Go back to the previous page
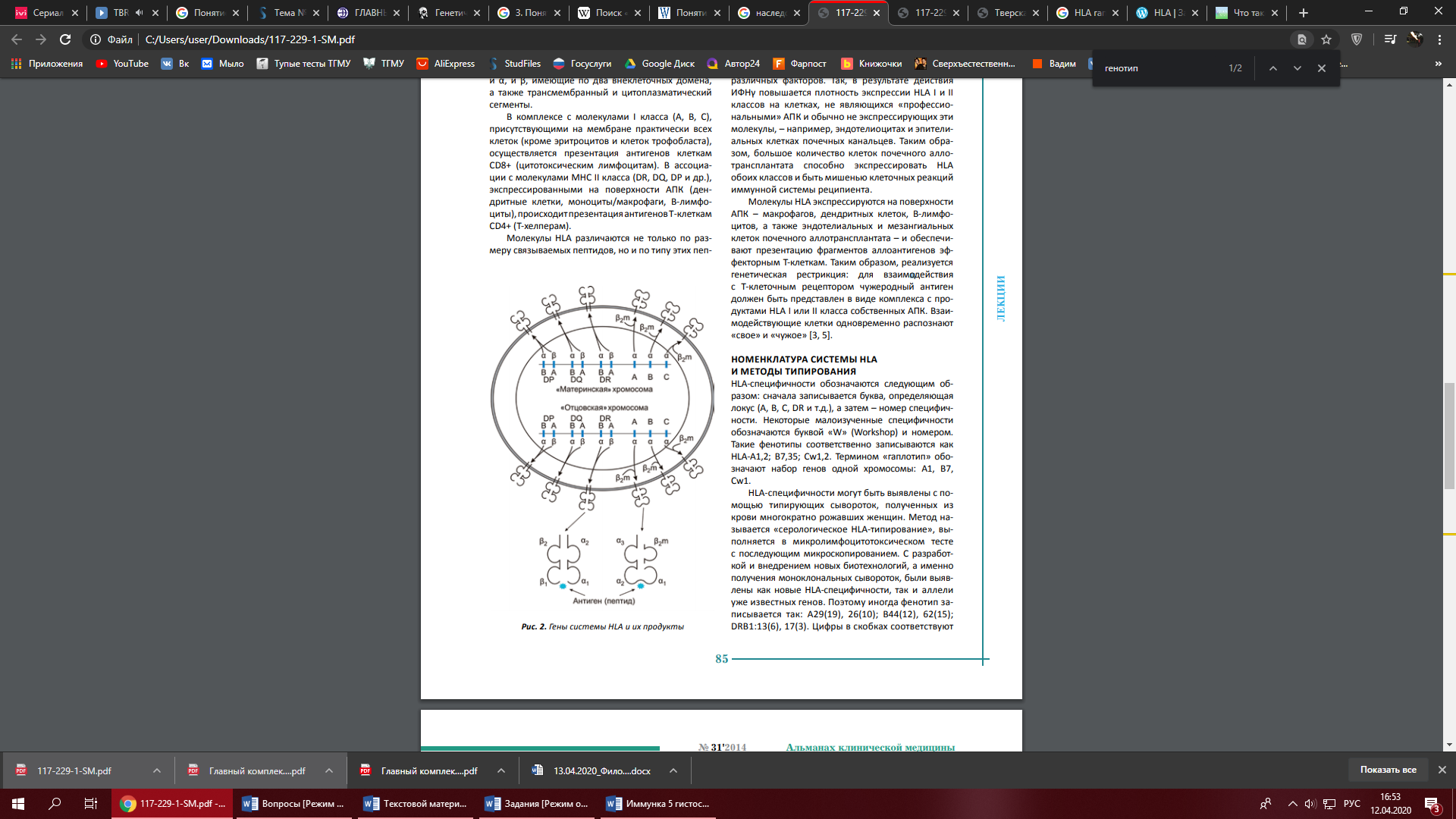The height and width of the screenshot is (819, 1456). point(17,39)
